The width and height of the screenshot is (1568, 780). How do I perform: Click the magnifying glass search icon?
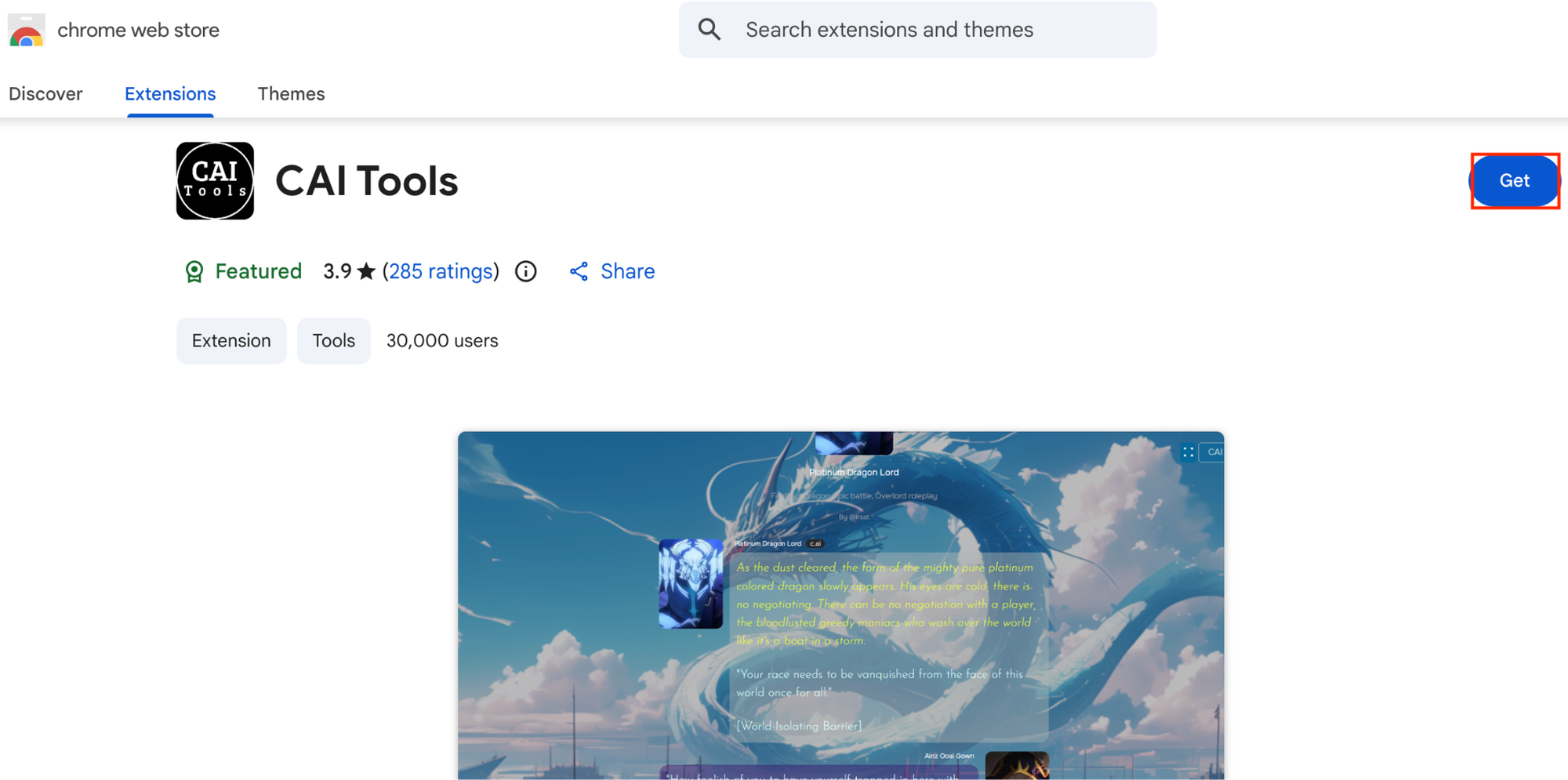click(x=710, y=30)
